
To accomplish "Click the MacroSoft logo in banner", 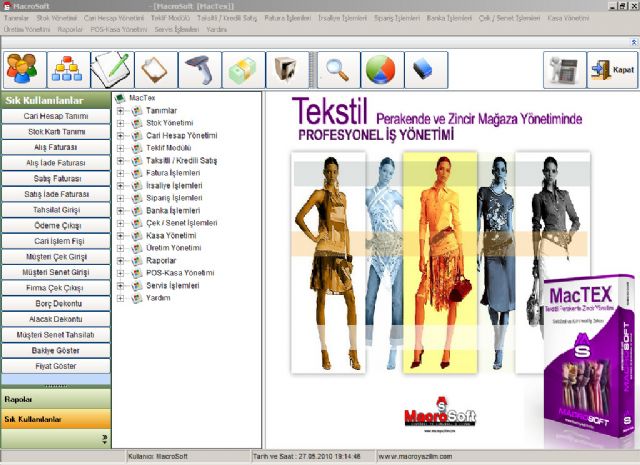I will 440,412.
